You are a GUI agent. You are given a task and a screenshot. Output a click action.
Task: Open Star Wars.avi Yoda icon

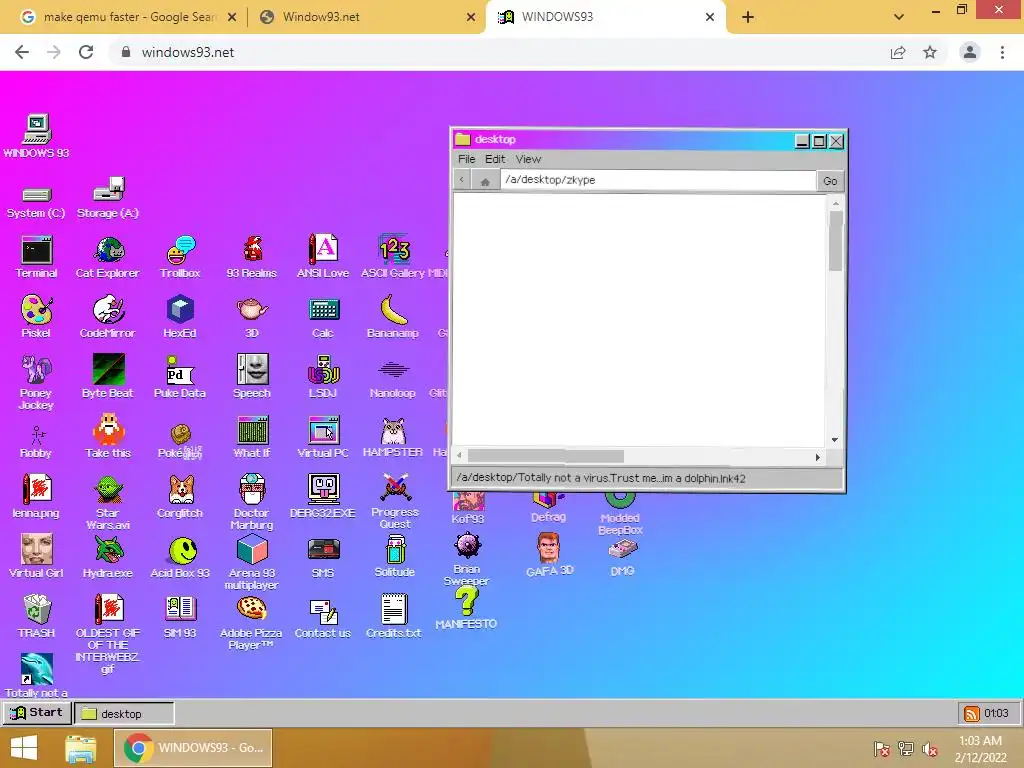tap(108, 502)
